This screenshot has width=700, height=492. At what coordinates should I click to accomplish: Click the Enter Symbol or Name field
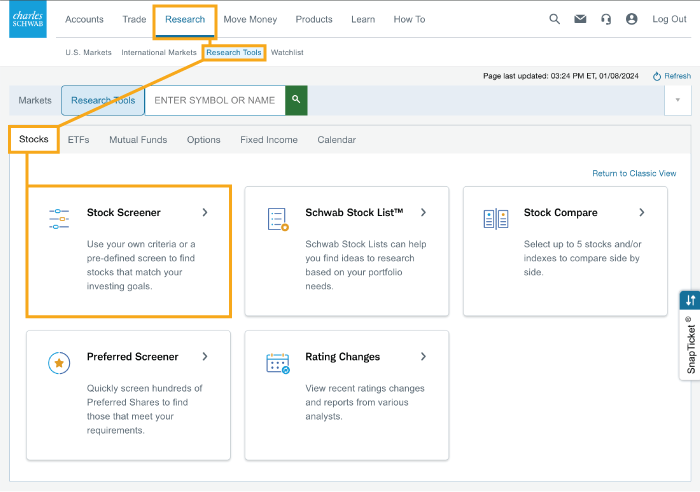click(215, 100)
